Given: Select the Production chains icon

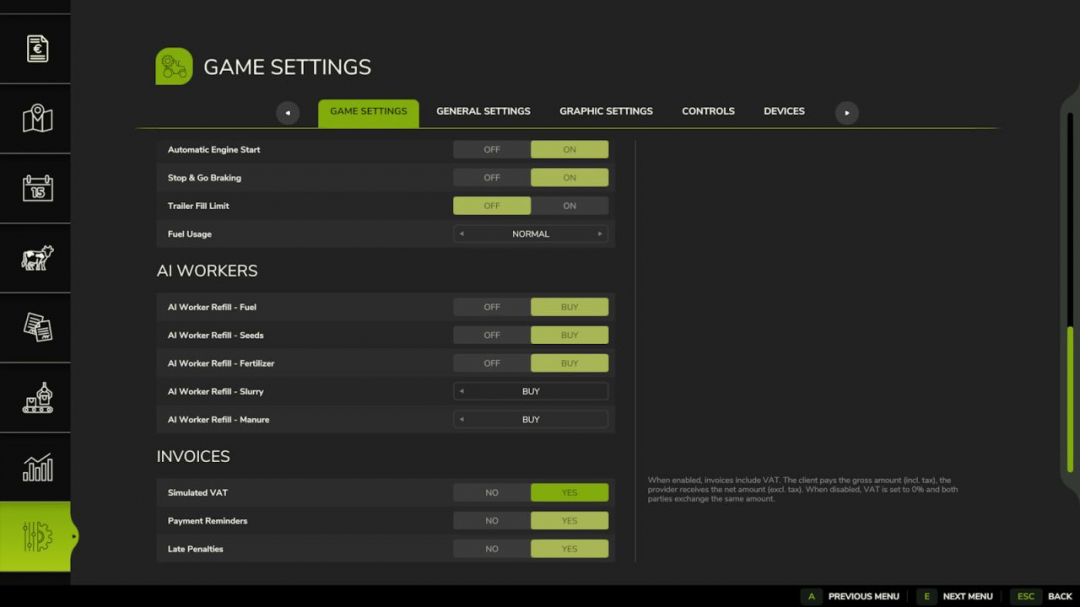Looking at the screenshot, I should point(35,397).
